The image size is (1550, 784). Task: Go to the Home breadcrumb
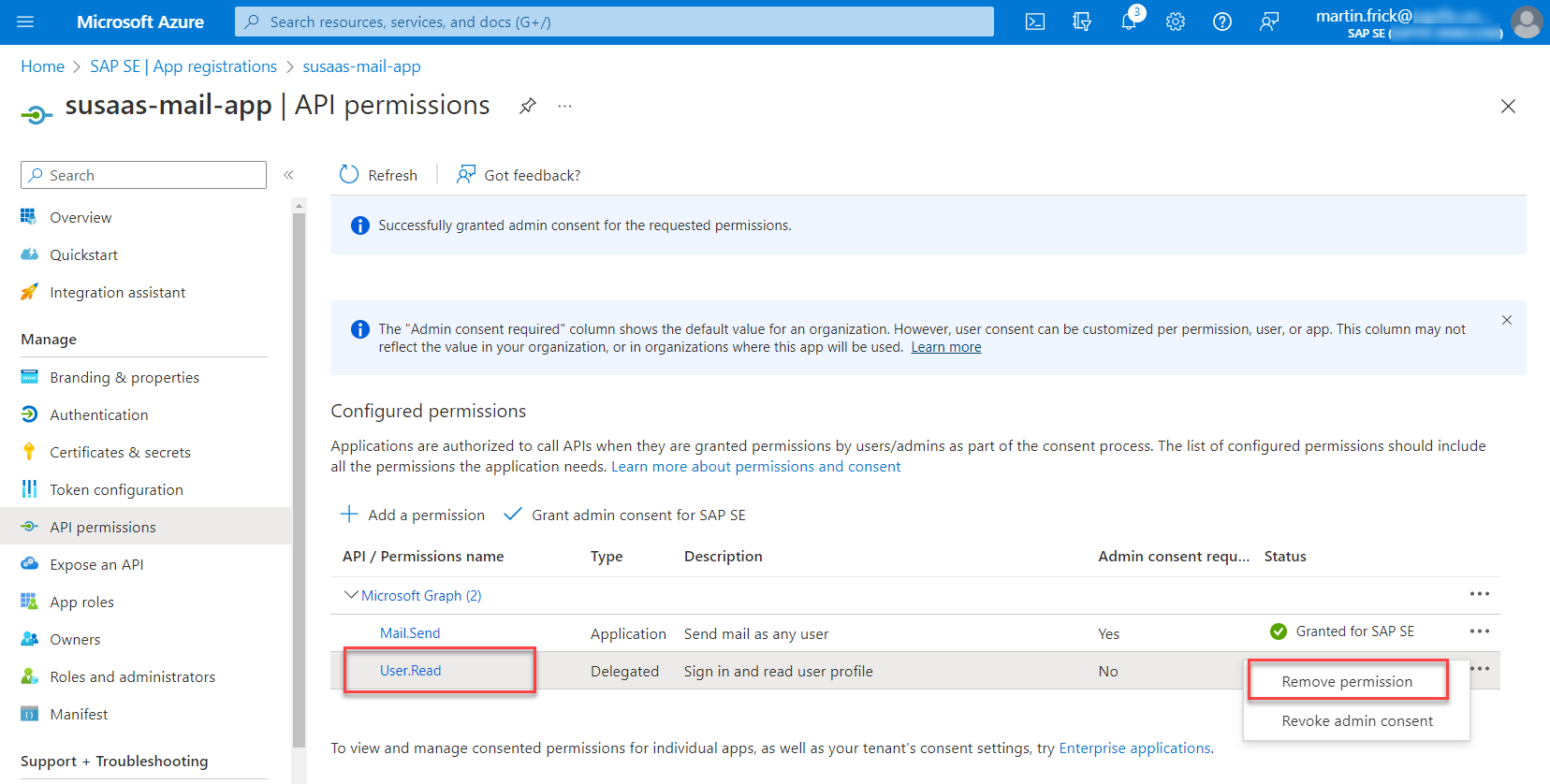coord(42,66)
